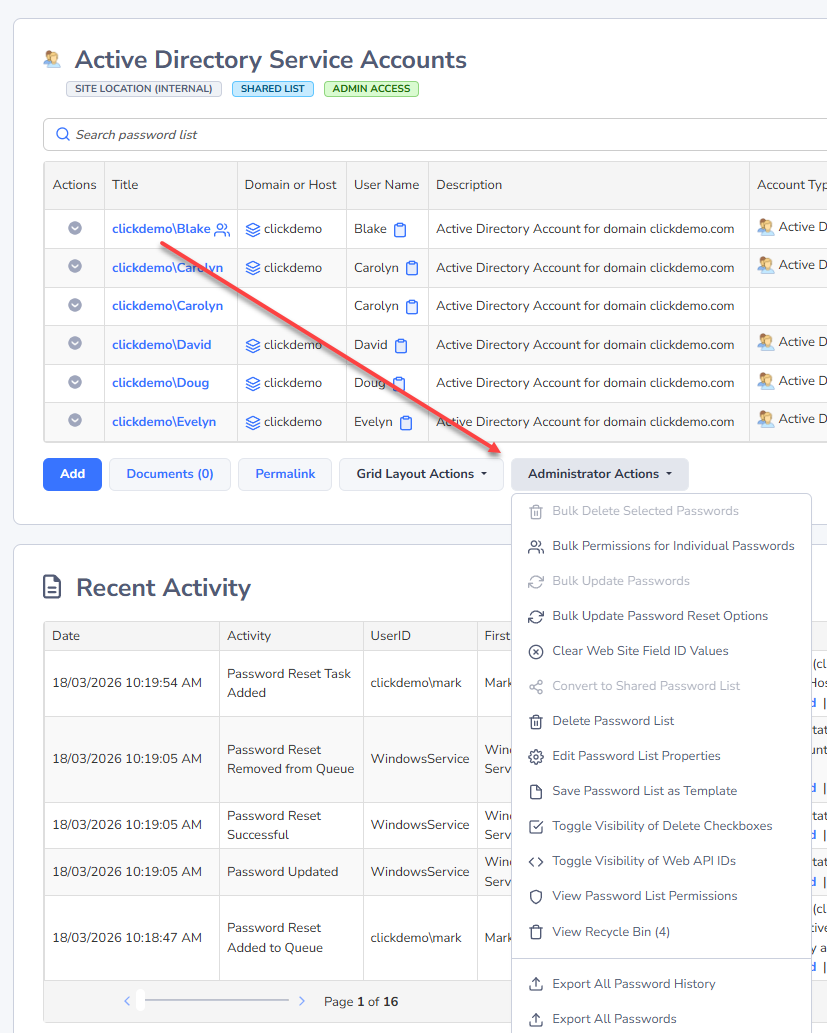Click the shared users icon next to clickdemo\Blake
The image size is (827, 1033).
pyautogui.click(x=222, y=230)
